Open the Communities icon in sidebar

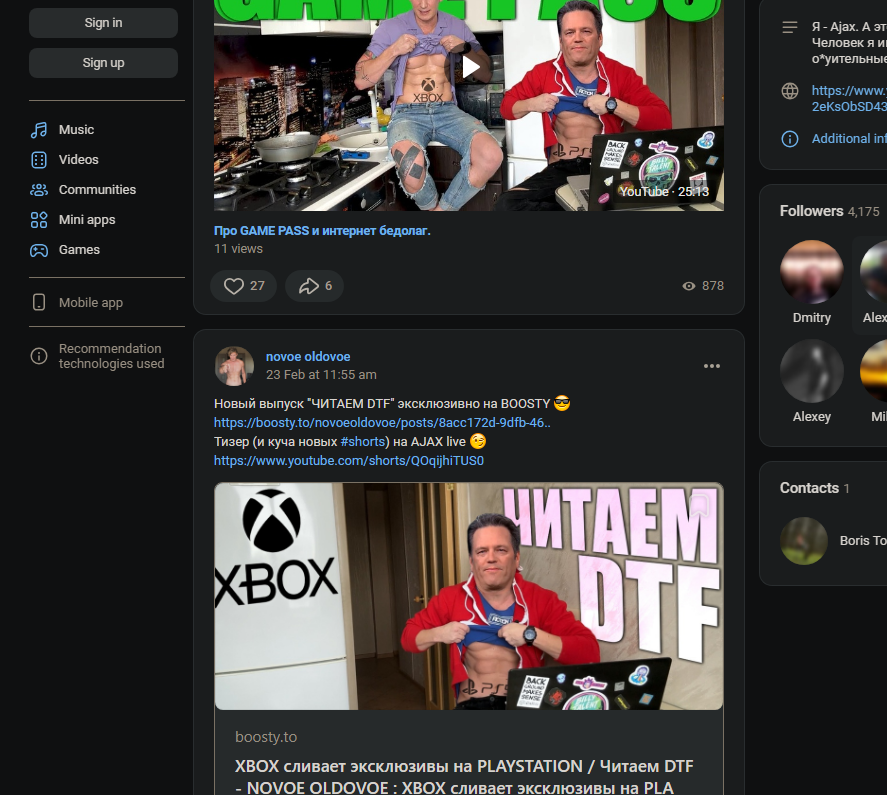(39, 190)
